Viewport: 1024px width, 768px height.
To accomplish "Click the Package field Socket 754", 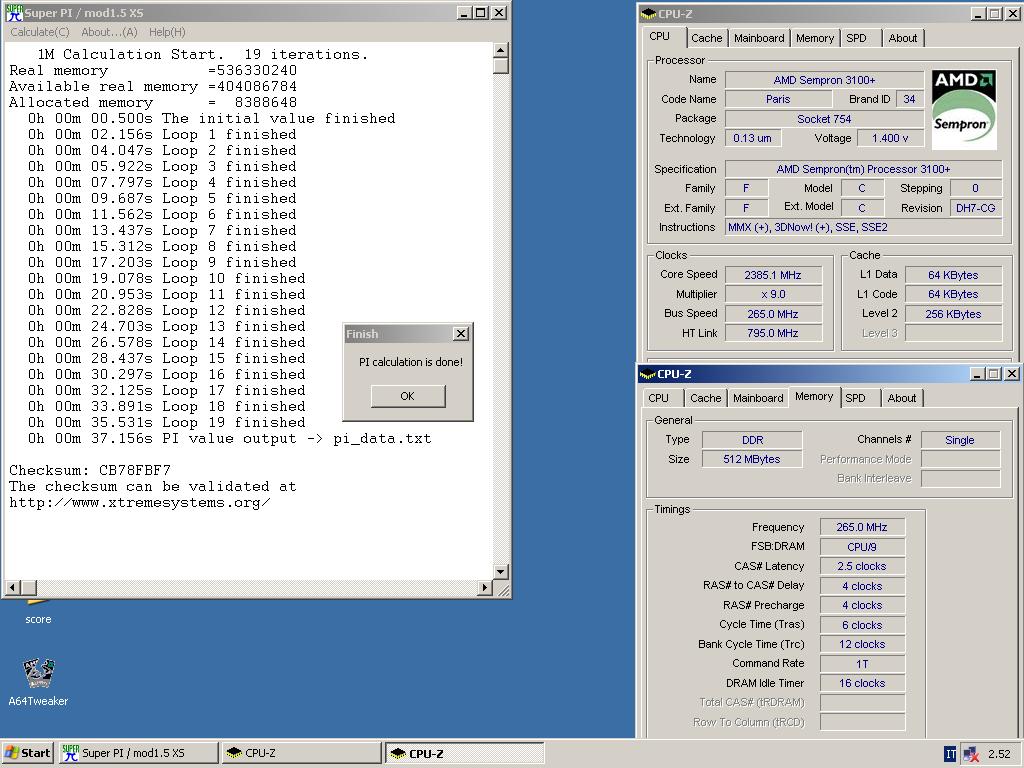I will (x=824, y=119).
